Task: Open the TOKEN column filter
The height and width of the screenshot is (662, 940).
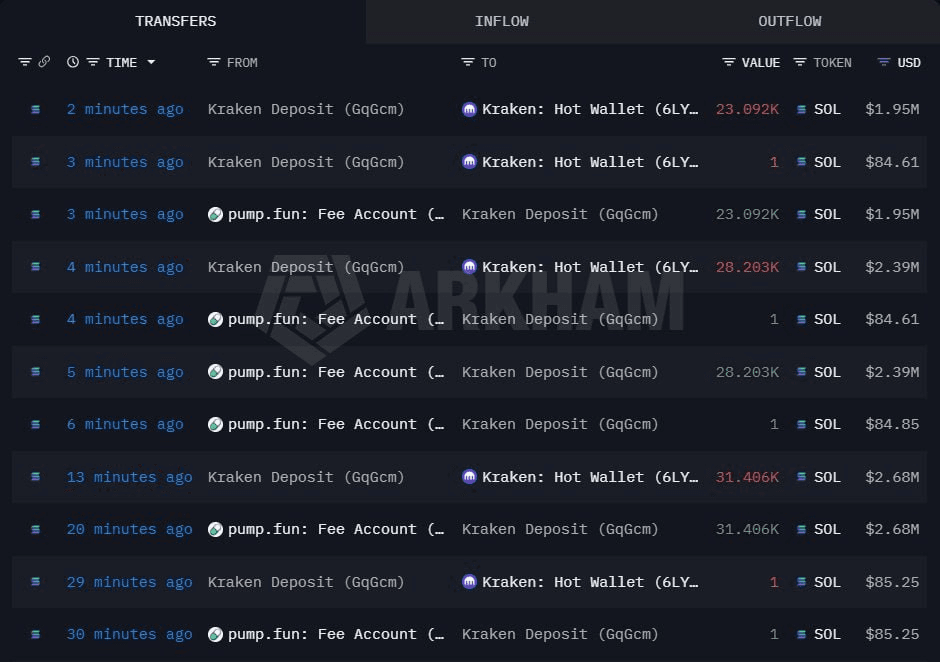Action: point(800,62)
